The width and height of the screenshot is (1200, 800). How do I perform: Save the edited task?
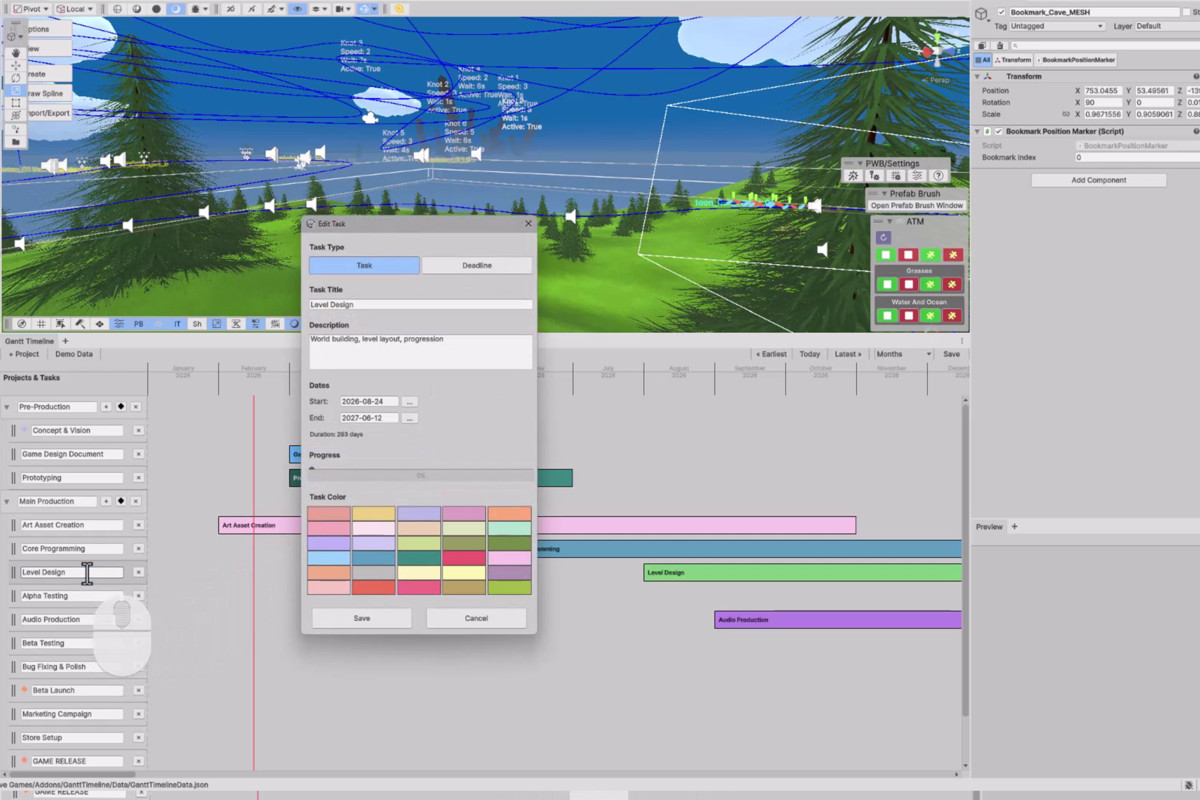point(362,618)
